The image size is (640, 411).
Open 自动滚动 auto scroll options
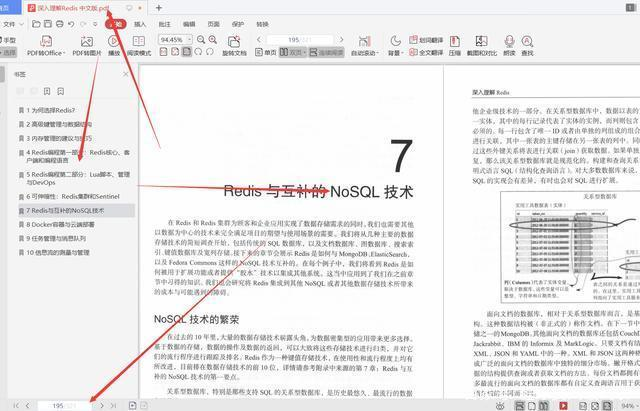364,45
